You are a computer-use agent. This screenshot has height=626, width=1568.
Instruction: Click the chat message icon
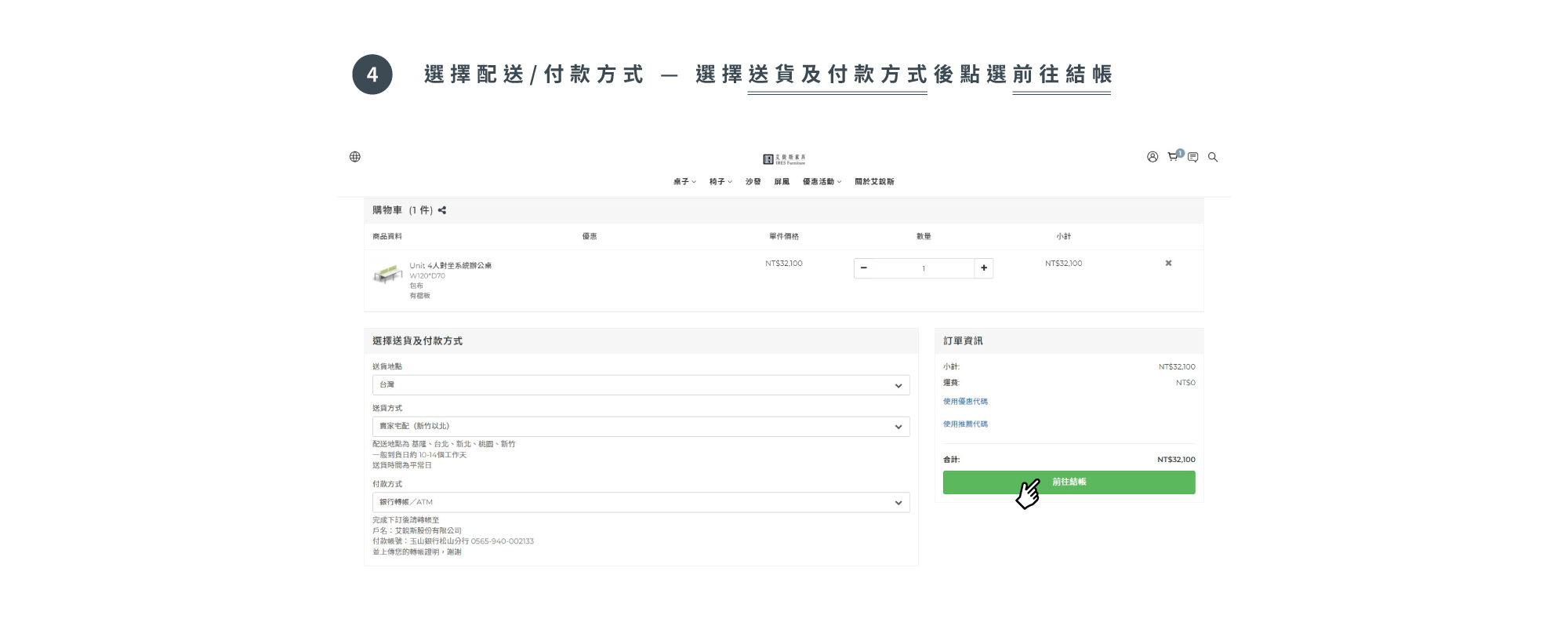[x=1192, y=158]
